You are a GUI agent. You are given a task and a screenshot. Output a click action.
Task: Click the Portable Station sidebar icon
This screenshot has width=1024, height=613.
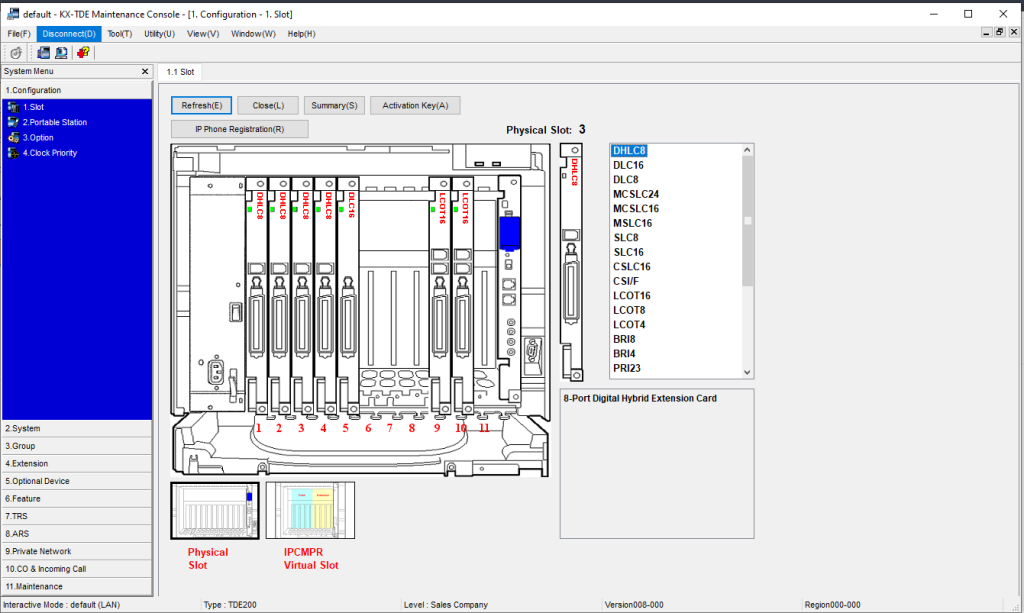click(x=13, y=122)
